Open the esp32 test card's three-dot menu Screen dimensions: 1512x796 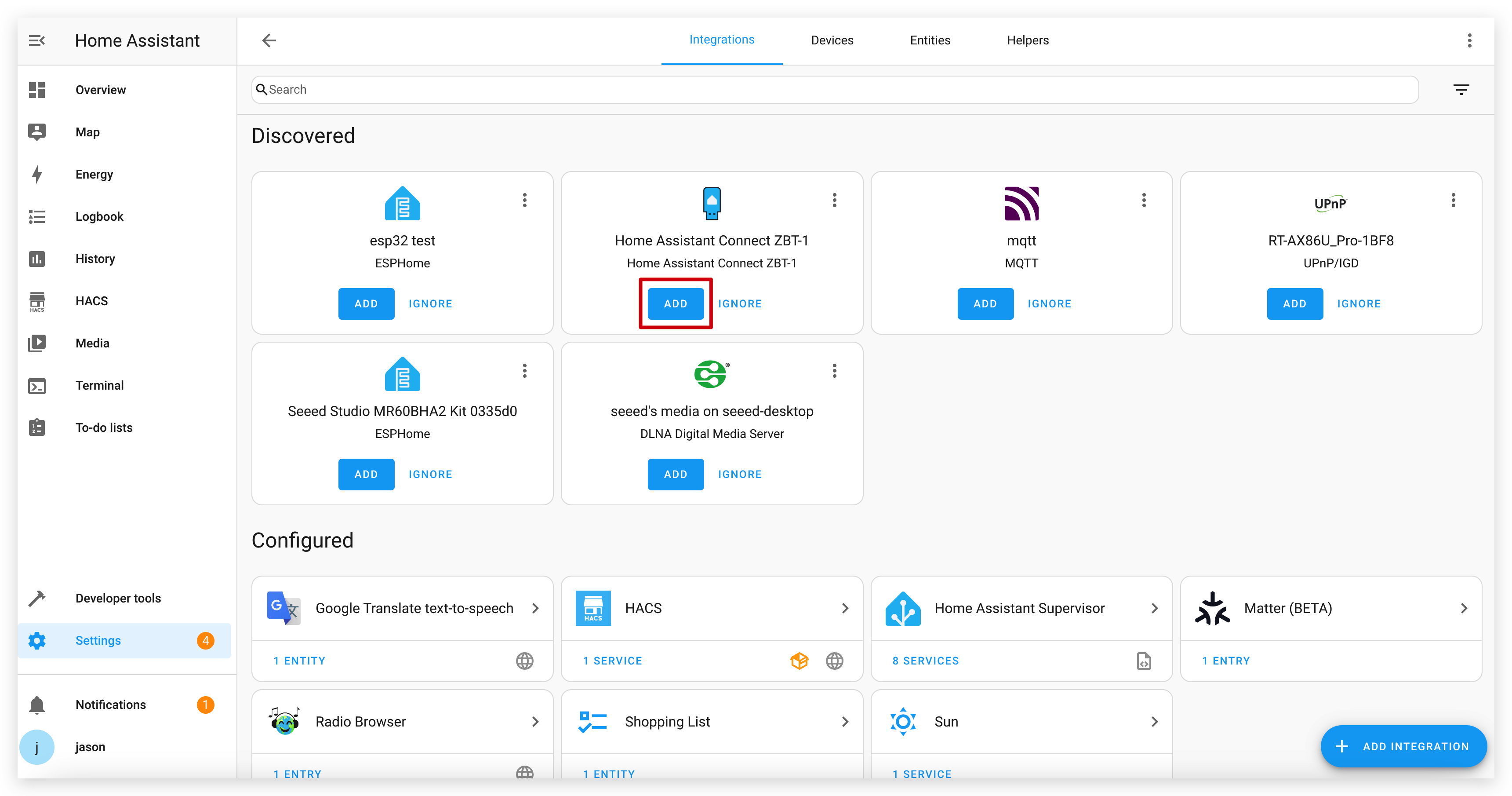pos(525,201)
